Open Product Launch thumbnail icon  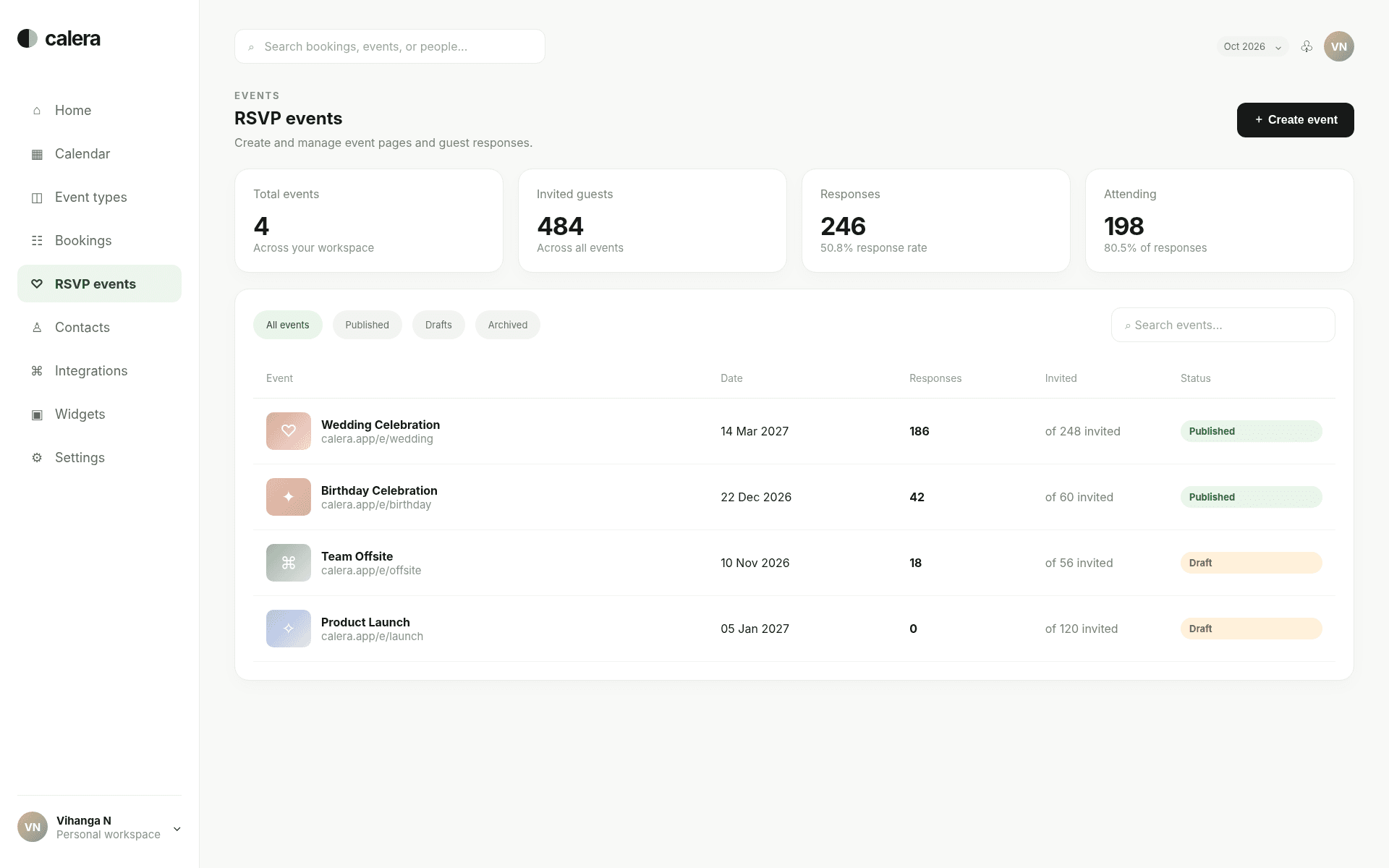(289, 629)
